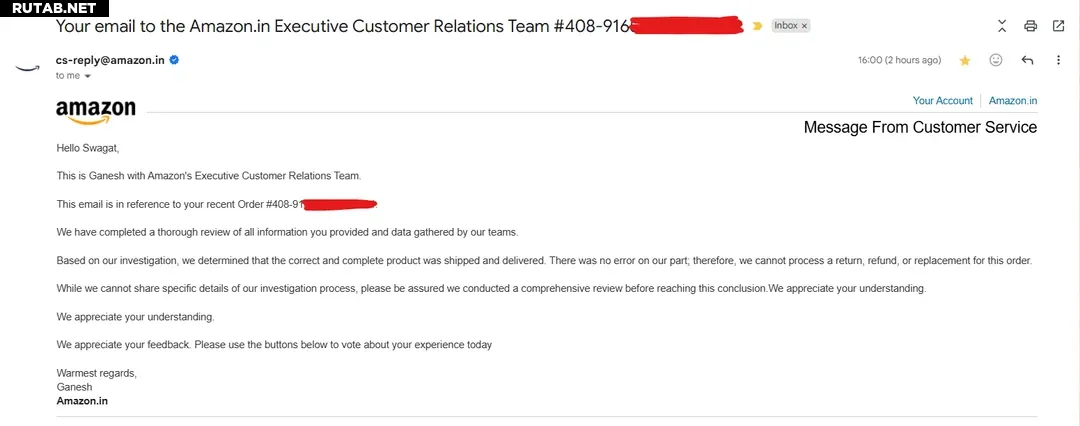
Task: Click the Amazon logo in email body
Action: 95,112
